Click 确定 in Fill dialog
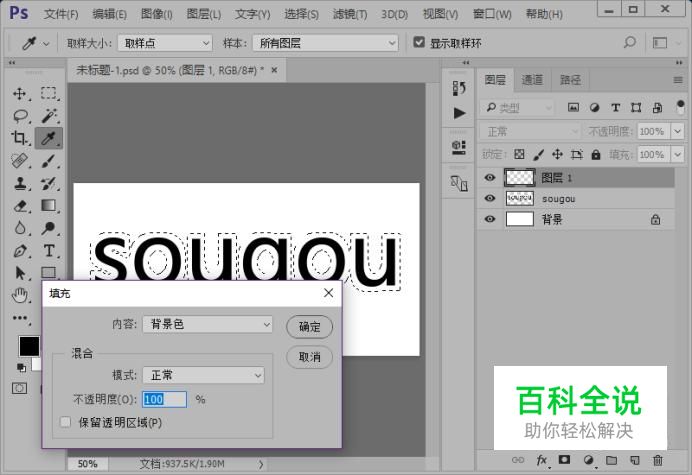The width and height of the screenshot is (692, 475). coord(309,327)
